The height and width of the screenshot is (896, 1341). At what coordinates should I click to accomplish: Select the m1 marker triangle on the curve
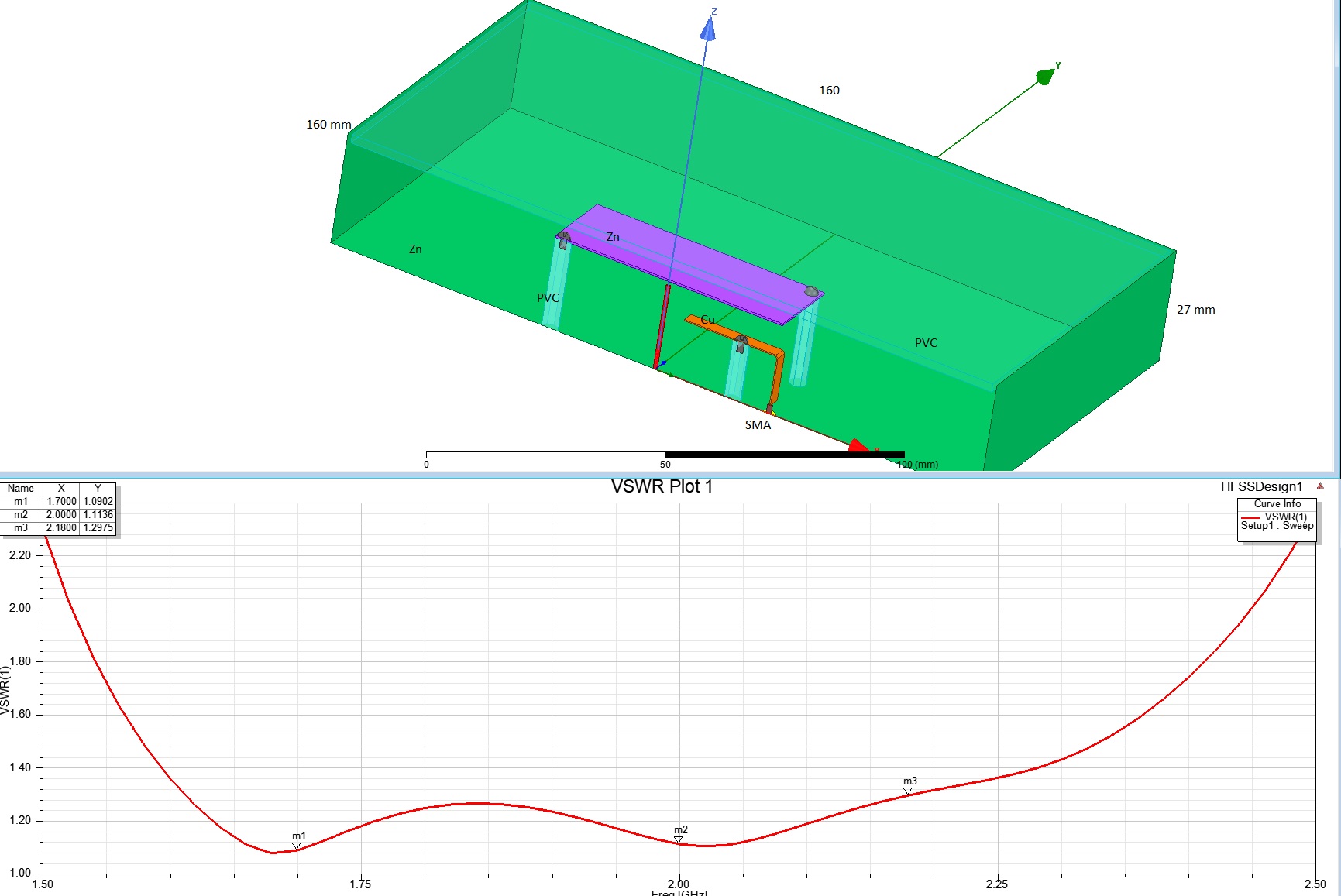pos(296,846)
